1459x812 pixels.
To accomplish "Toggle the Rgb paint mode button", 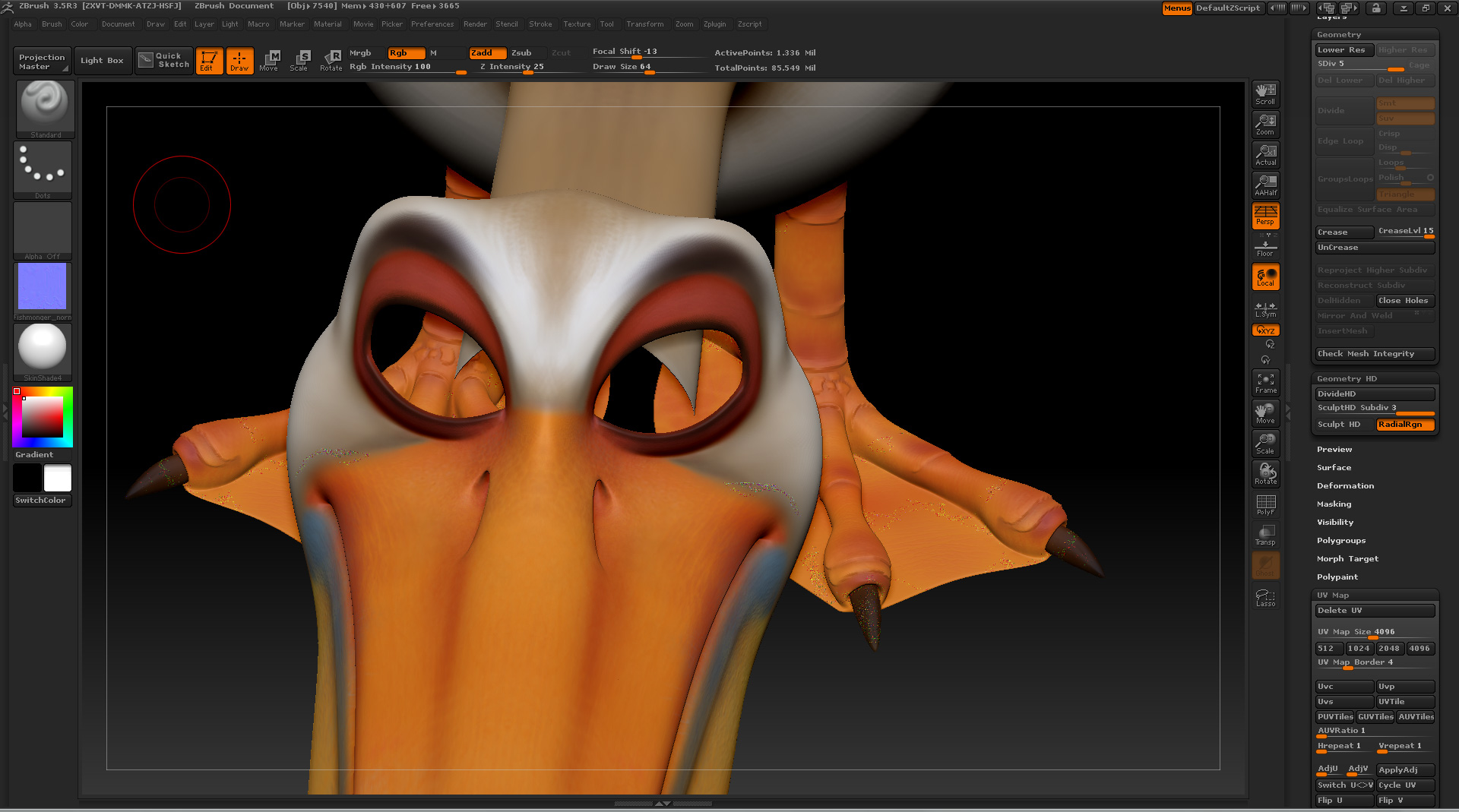I will 405,53.
